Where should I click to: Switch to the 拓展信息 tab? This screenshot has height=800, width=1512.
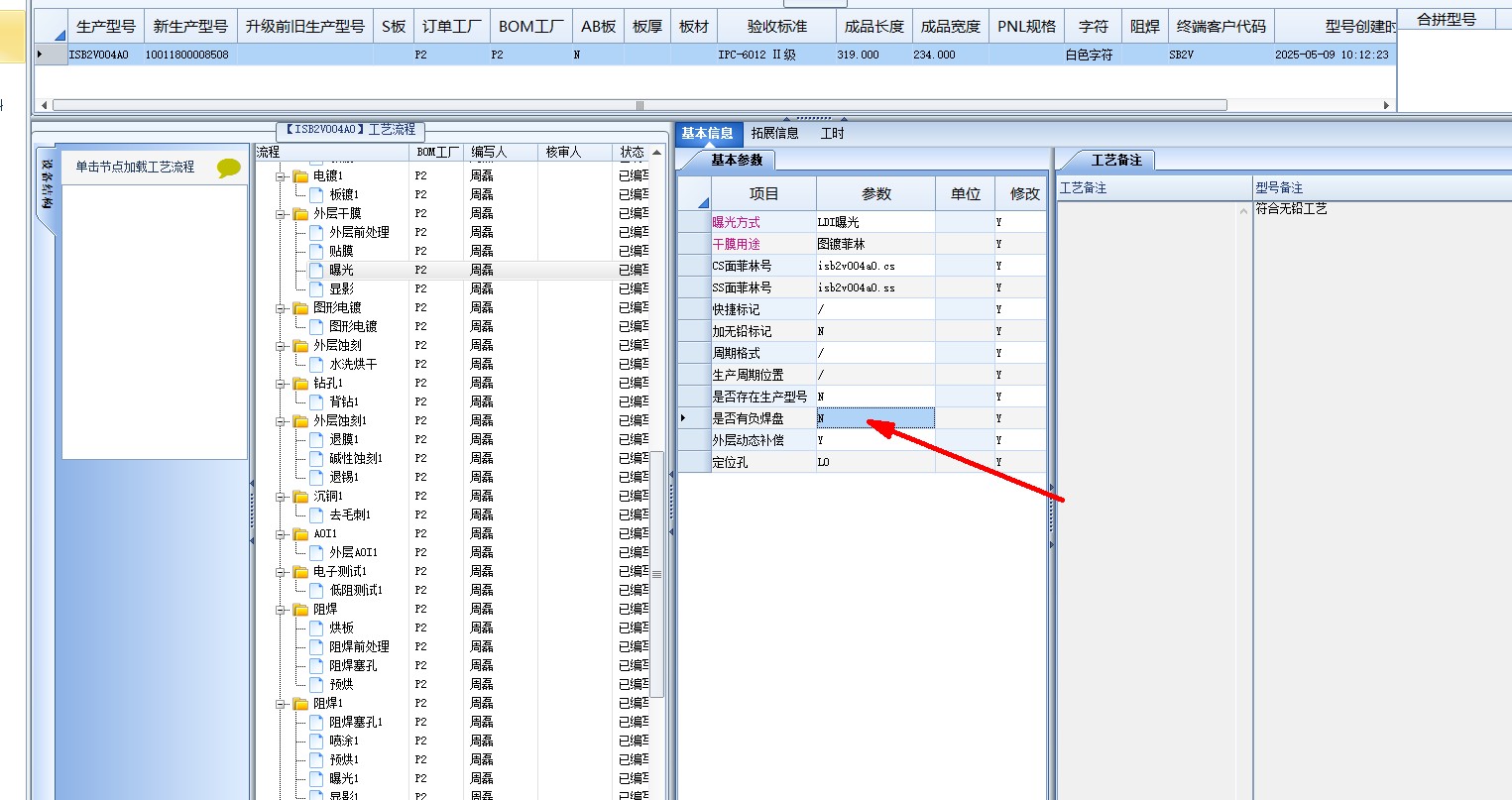point(774,133)
